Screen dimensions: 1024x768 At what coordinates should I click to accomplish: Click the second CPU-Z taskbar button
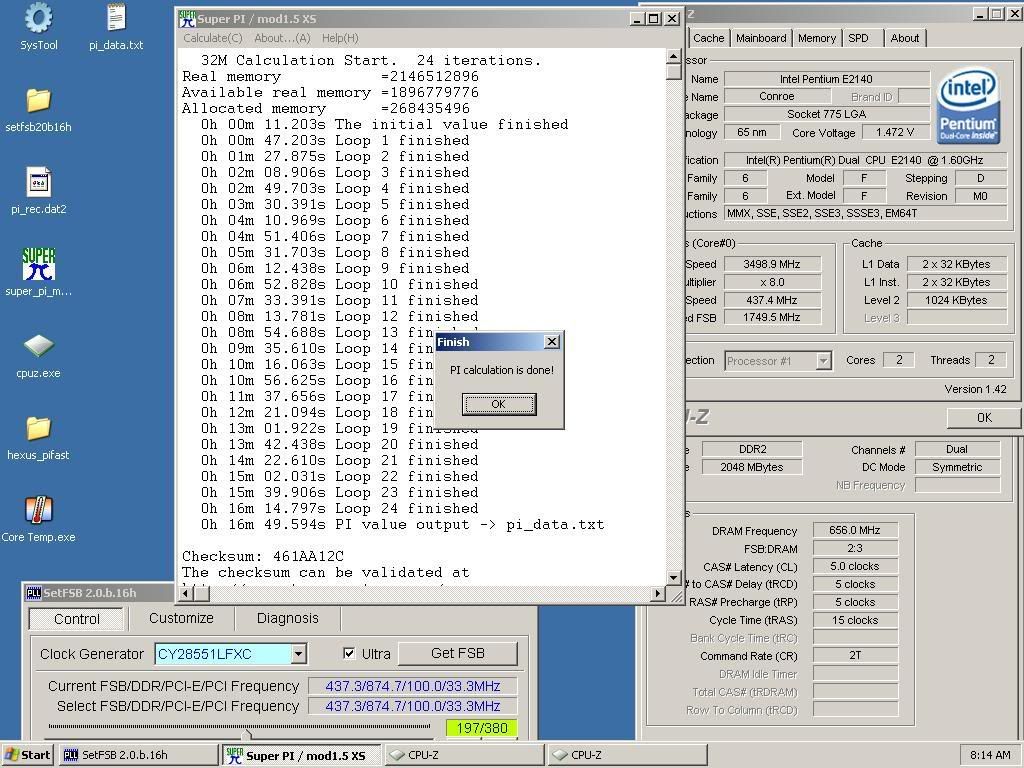coord(627,755)
